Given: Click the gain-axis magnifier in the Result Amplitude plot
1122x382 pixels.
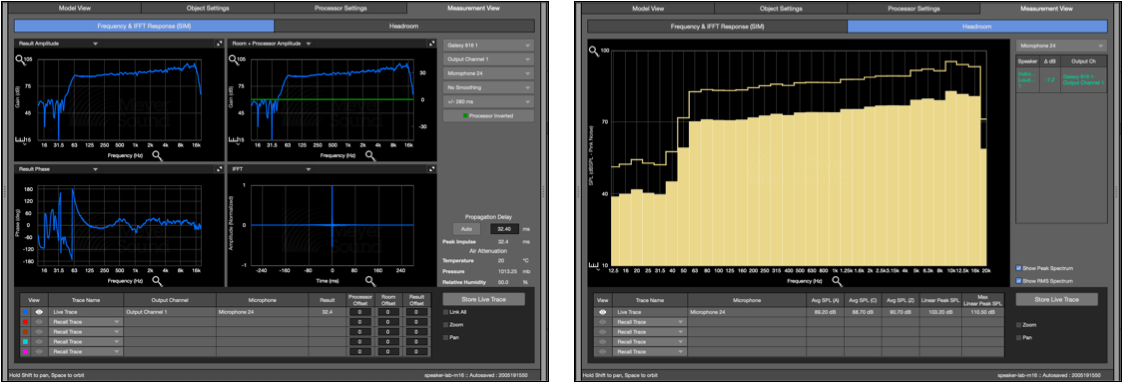Looking at the screenshot, I should pos(20,60).
